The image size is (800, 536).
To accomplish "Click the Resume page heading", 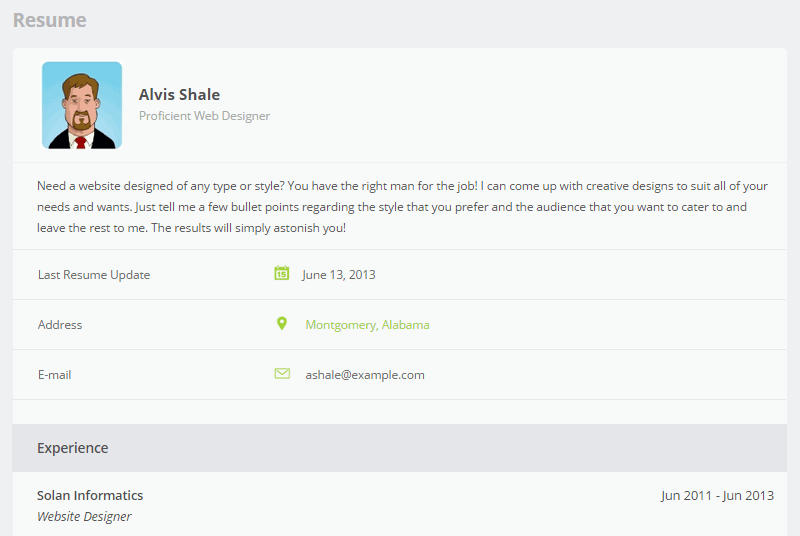I will pyautogui.click(x=49, y=20).
